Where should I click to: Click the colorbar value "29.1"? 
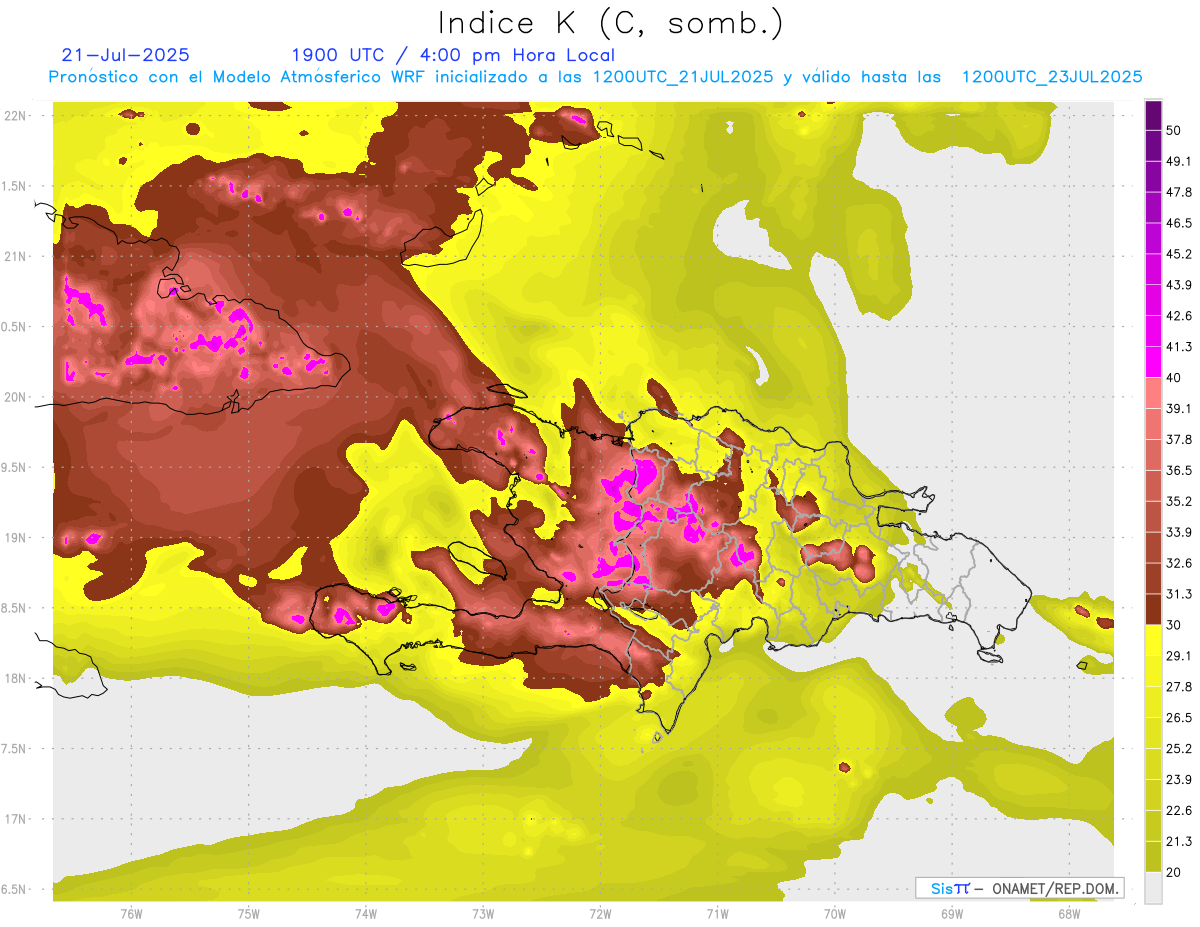coord(1179,655)
